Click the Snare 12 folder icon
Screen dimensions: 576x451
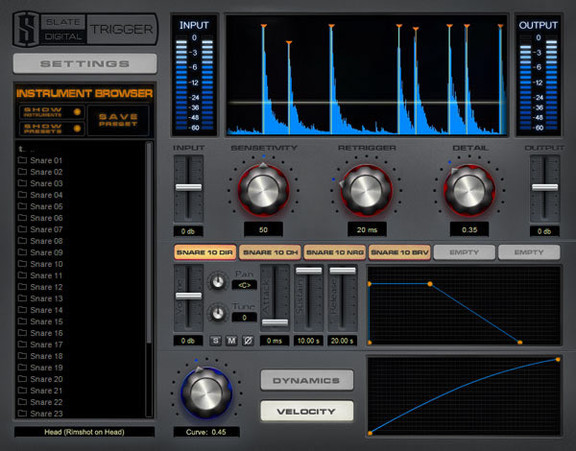(22, 287)
